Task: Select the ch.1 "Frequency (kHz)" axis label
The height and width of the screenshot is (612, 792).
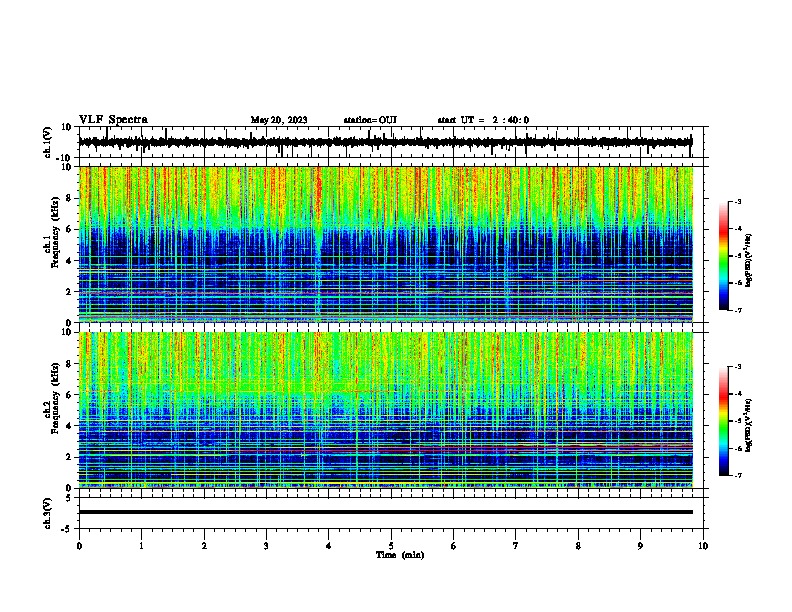Action: click(x=55, y=232)
